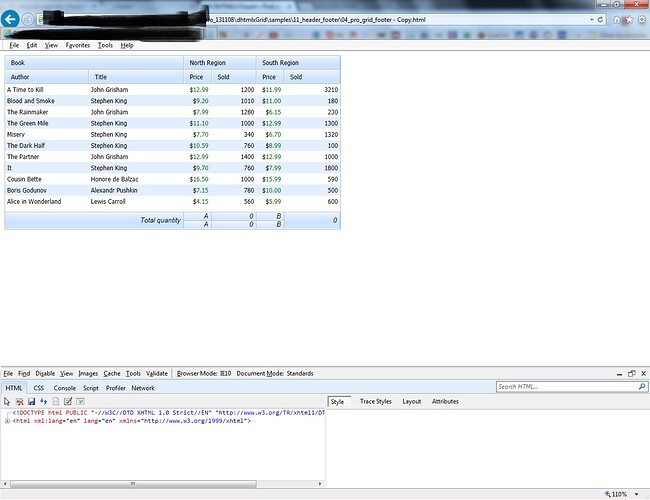Viewport: 650px width, 500px height.
Task: Click the horizontal scrollbar thumb in HTML pane
Action: 133,484
